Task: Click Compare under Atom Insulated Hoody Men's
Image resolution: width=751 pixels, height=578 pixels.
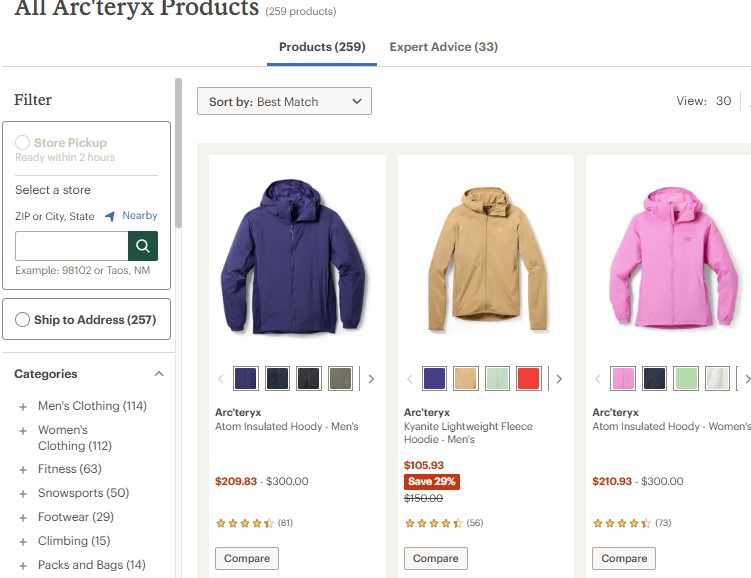Action: tap(247, 558)
